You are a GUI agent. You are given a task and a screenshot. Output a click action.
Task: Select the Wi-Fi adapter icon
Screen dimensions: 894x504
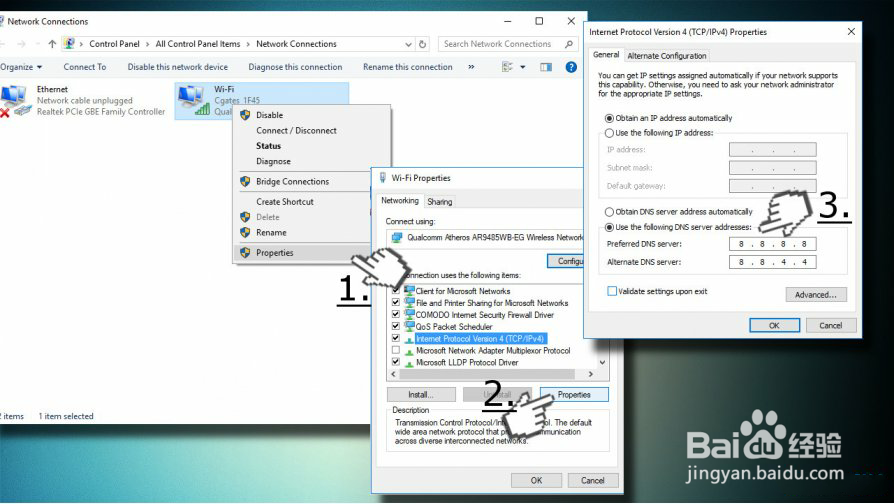tap(194, 100)
